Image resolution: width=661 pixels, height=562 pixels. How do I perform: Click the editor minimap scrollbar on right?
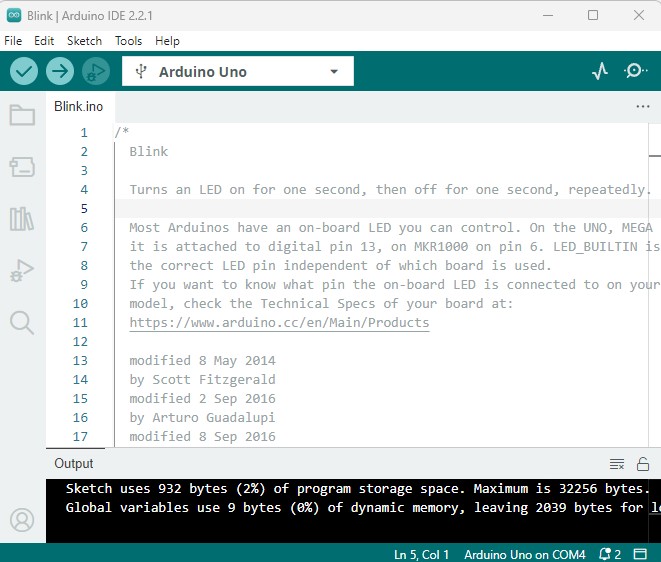(655, 285)
